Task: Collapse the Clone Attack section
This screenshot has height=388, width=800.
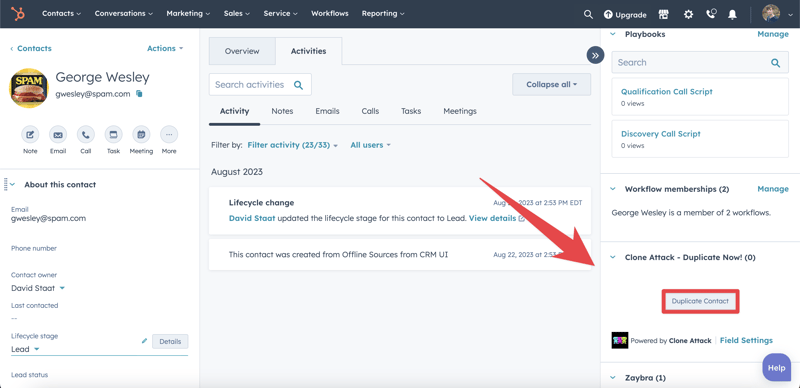Action: (613, 257)
